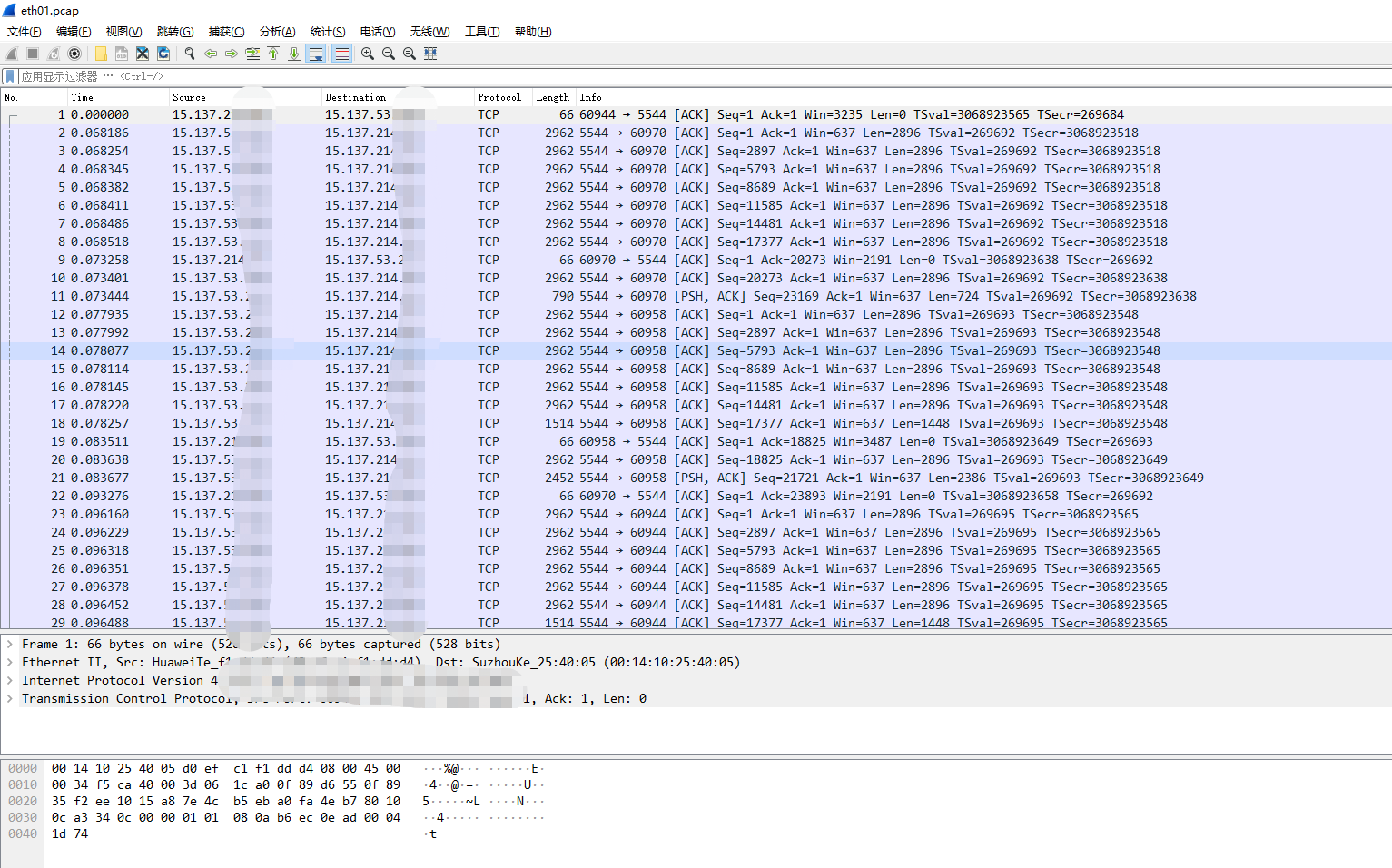
Task: Click the save capture file icon
Action: click(x=122, y=54)
